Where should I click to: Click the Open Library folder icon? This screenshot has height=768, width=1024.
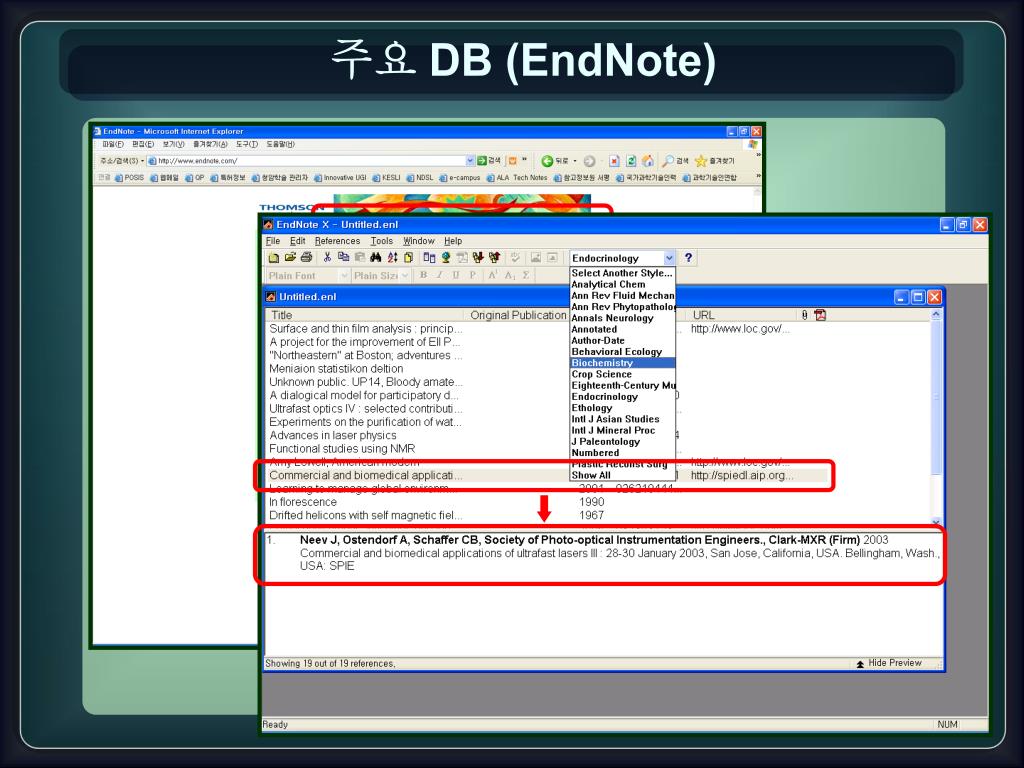point(290,257)
